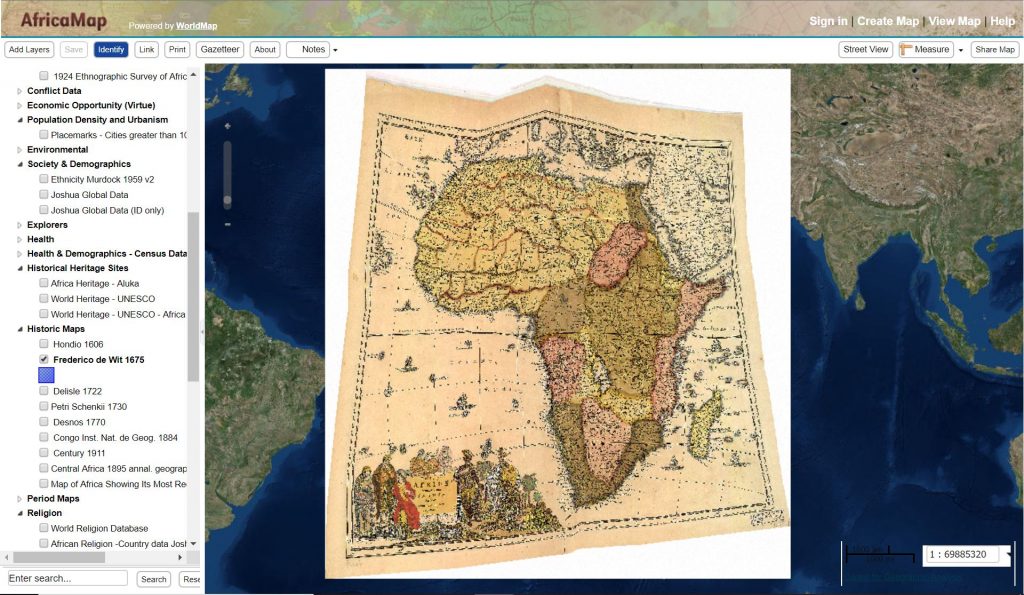The image size is (1024, 595).
Task: Go to View Map
Action: (x=954, y=21)
